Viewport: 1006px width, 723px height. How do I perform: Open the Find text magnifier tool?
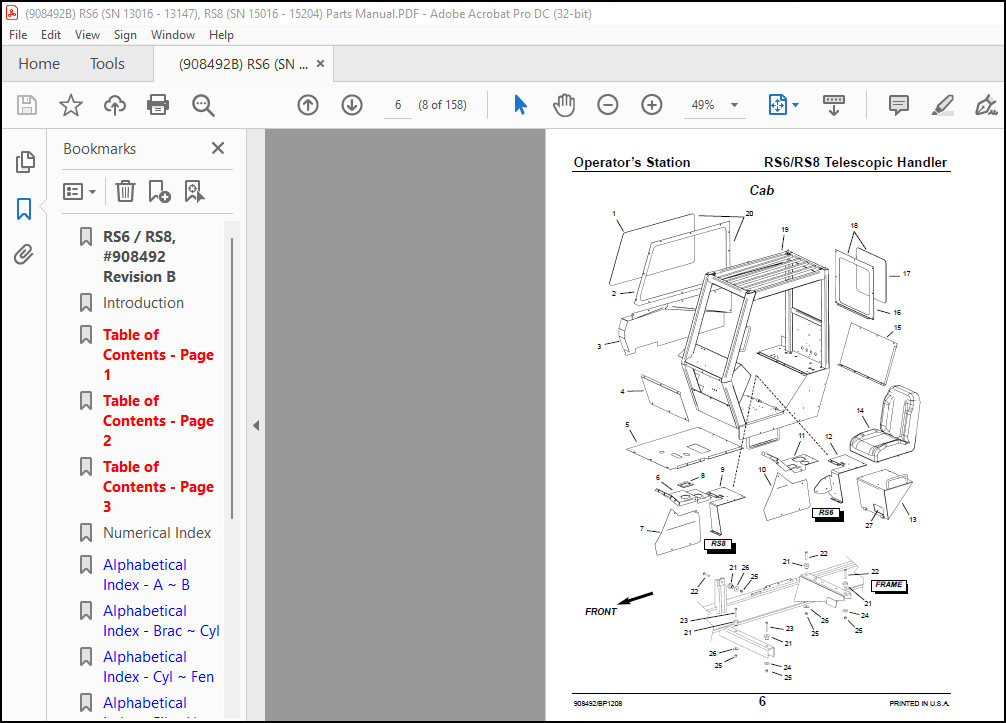click(x=203, y=105)
